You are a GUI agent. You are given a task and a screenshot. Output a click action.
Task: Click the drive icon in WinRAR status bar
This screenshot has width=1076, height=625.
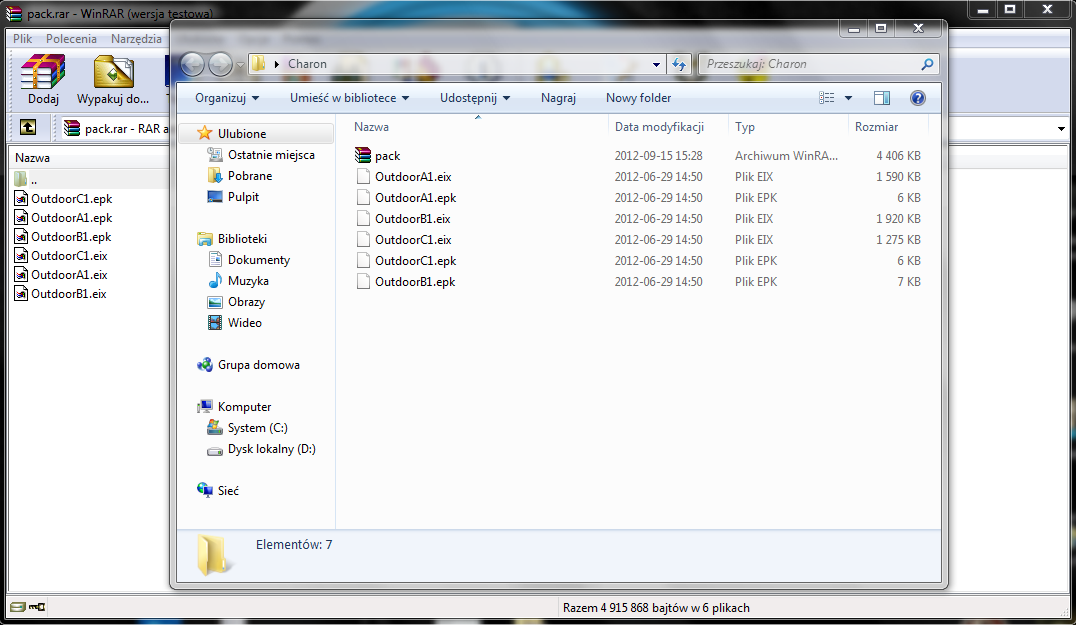pyautogui.click(x=18, y=606)
